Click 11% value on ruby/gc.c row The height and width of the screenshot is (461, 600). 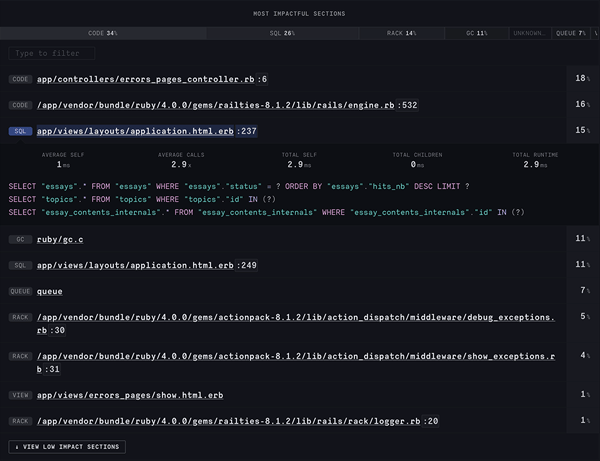[x=582, y=239]
